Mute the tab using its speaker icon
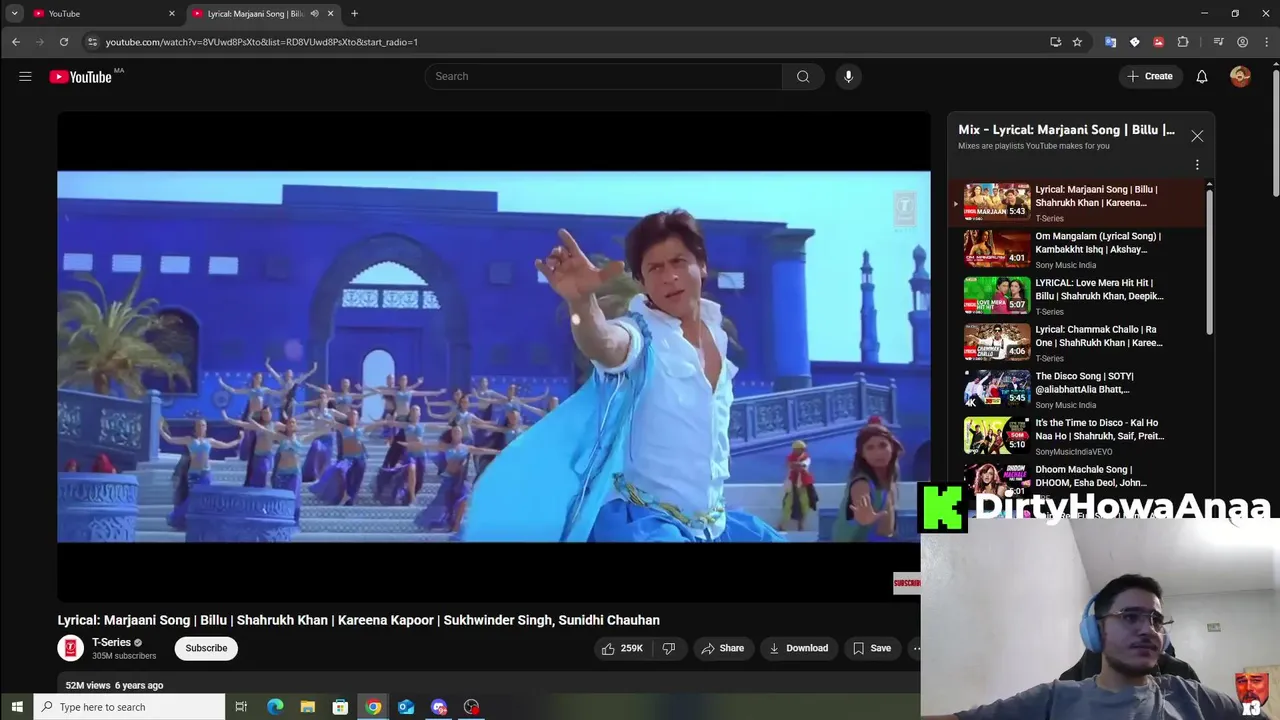 pos(314,13)
